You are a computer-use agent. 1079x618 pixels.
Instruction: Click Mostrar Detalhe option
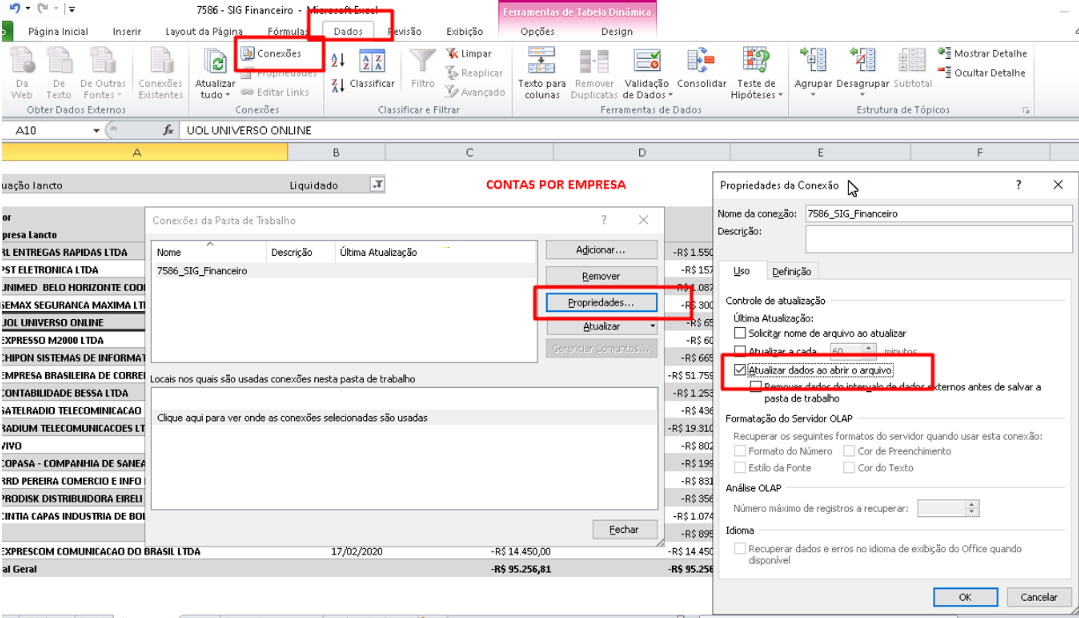coord(982,53)
